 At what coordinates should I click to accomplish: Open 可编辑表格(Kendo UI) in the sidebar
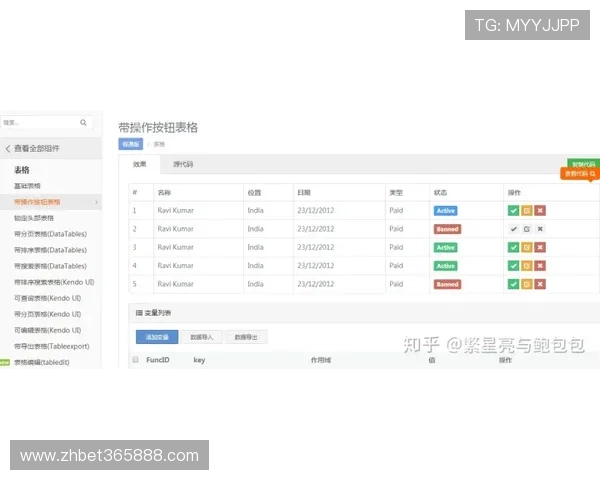pyautogui.click(x=47, y=330)
